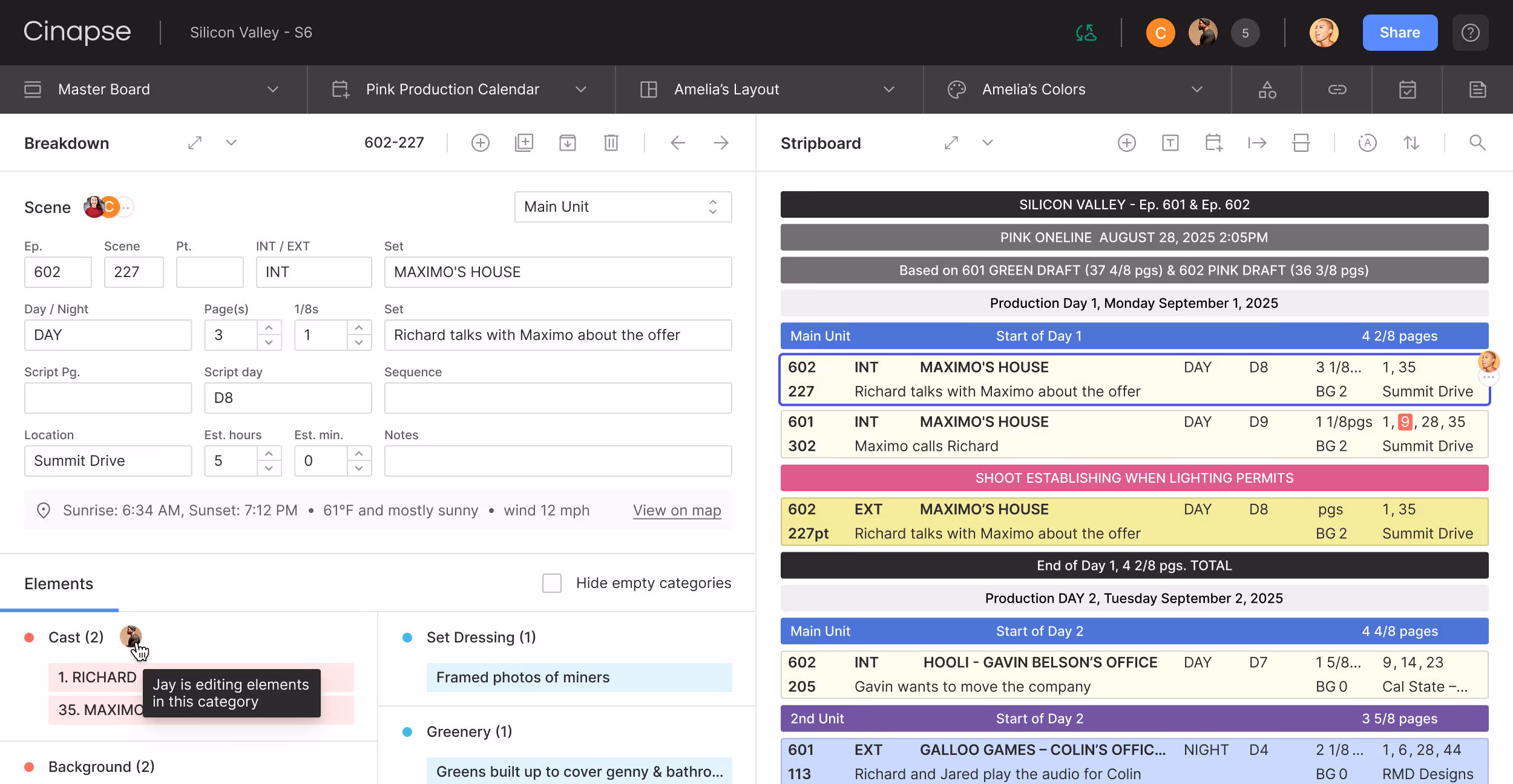Click the trash icon in Breakdown toolbar
Image resolution: width=1513 pixels, height=784 pixels.
click(x=611, y=143)
